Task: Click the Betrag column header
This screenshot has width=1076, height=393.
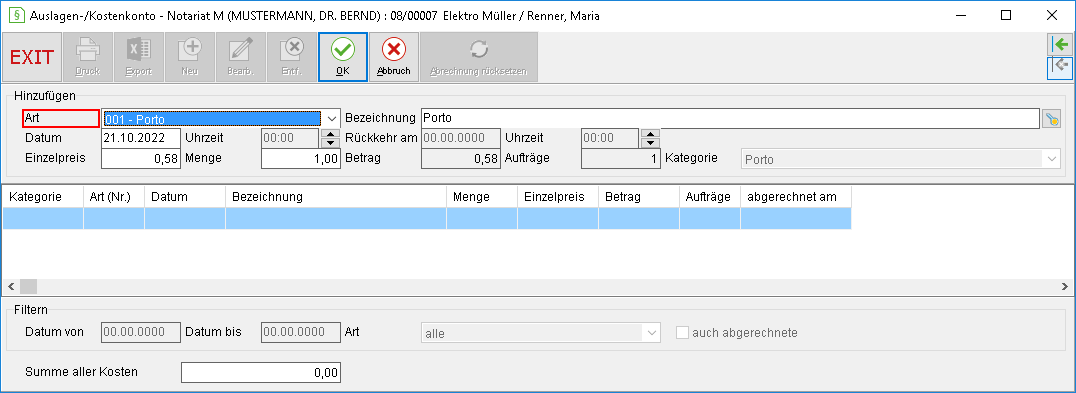Action: point(638,197)
